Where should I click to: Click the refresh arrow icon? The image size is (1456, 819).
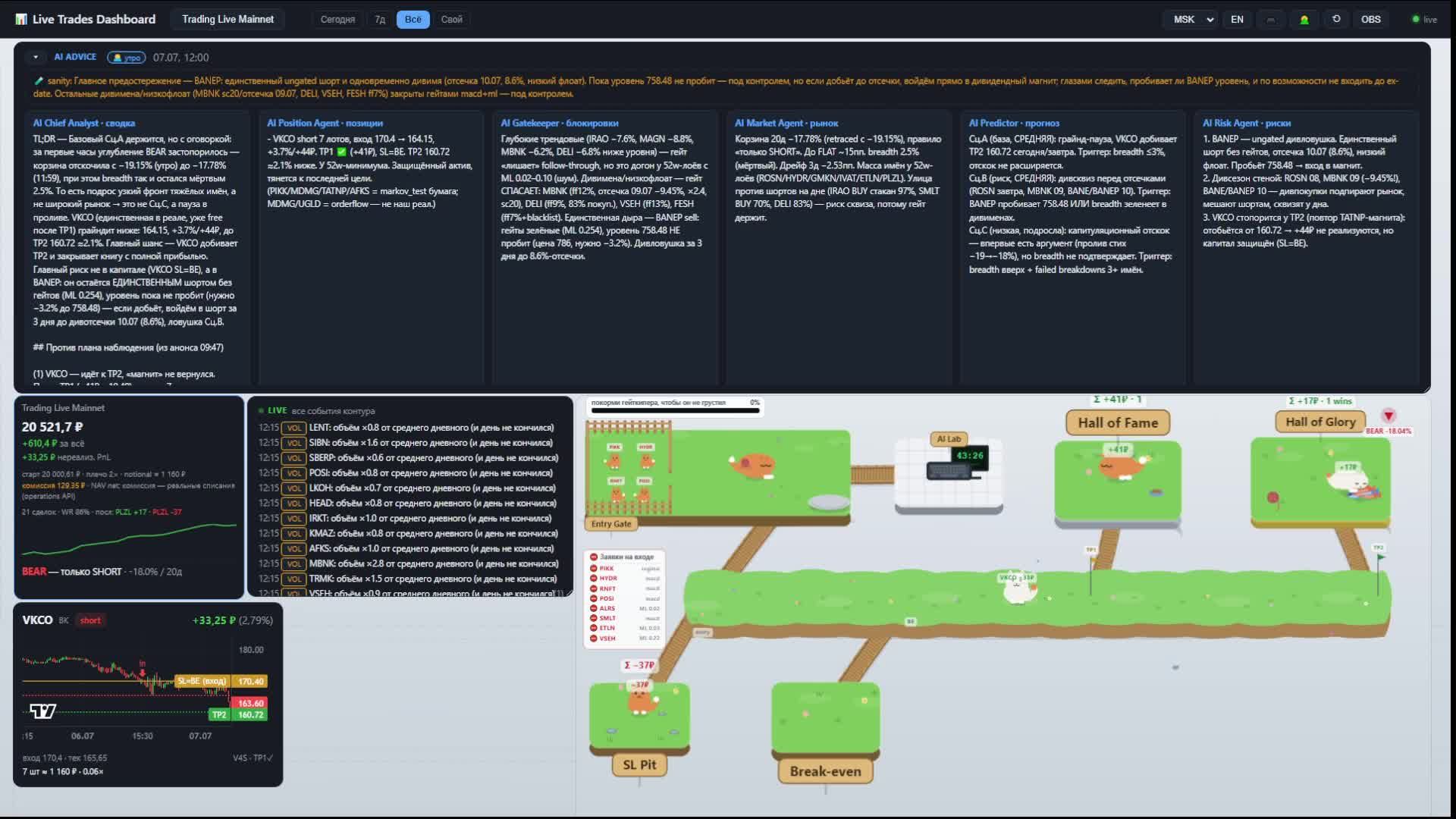click(1336, 19)
